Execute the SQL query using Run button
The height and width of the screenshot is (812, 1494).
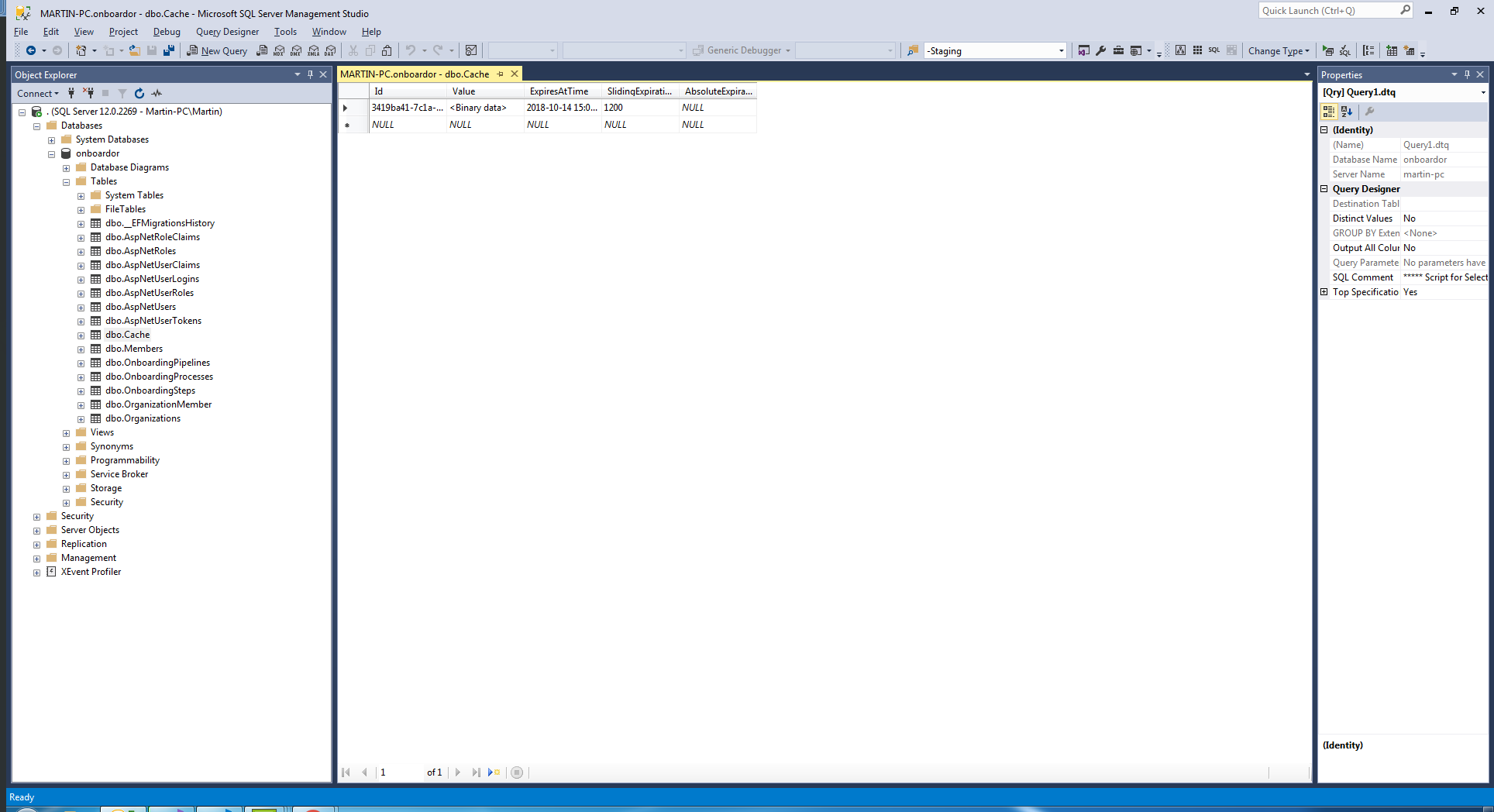[1329, 50]
